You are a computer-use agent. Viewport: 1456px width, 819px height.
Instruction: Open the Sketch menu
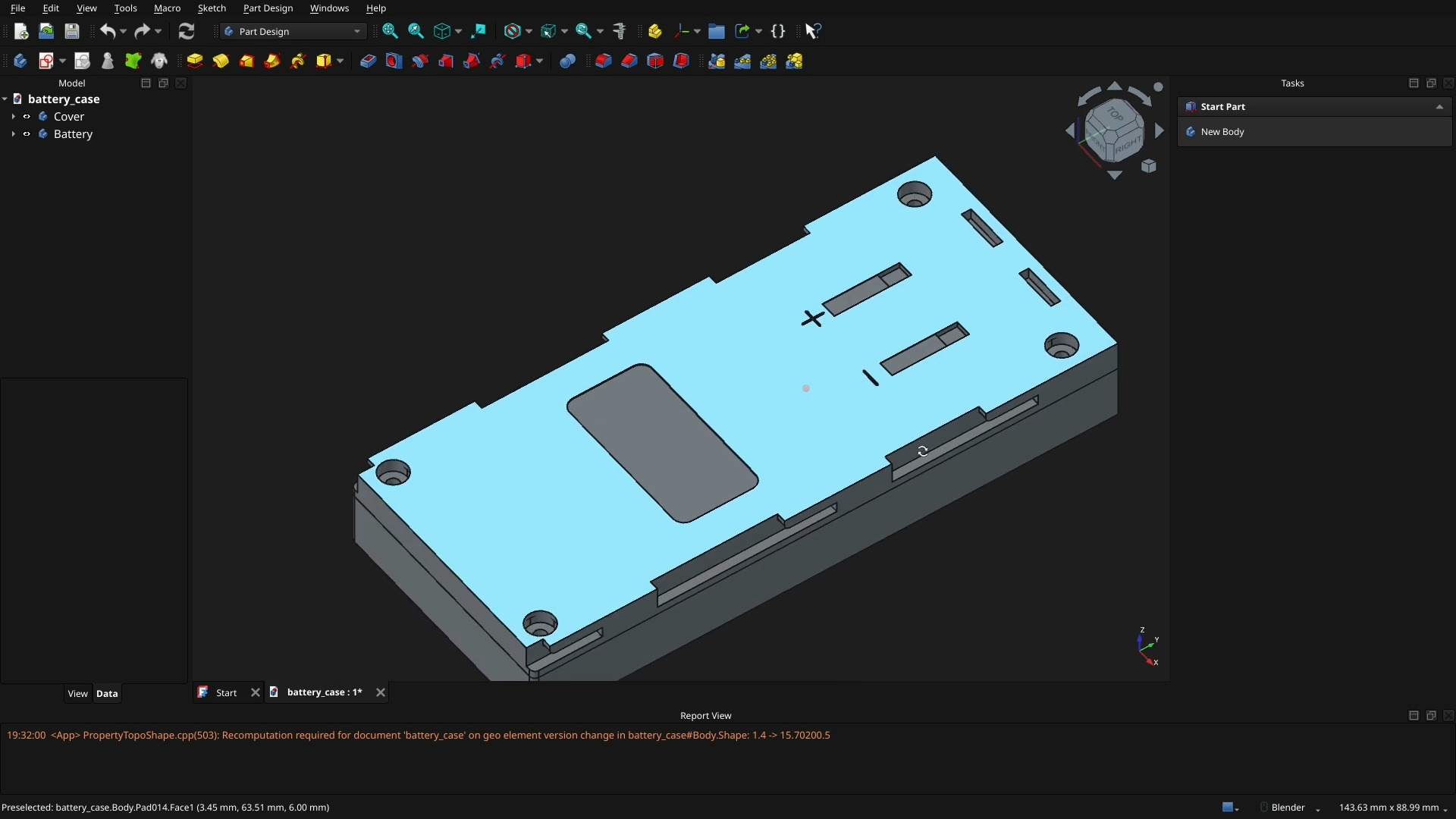212,8
